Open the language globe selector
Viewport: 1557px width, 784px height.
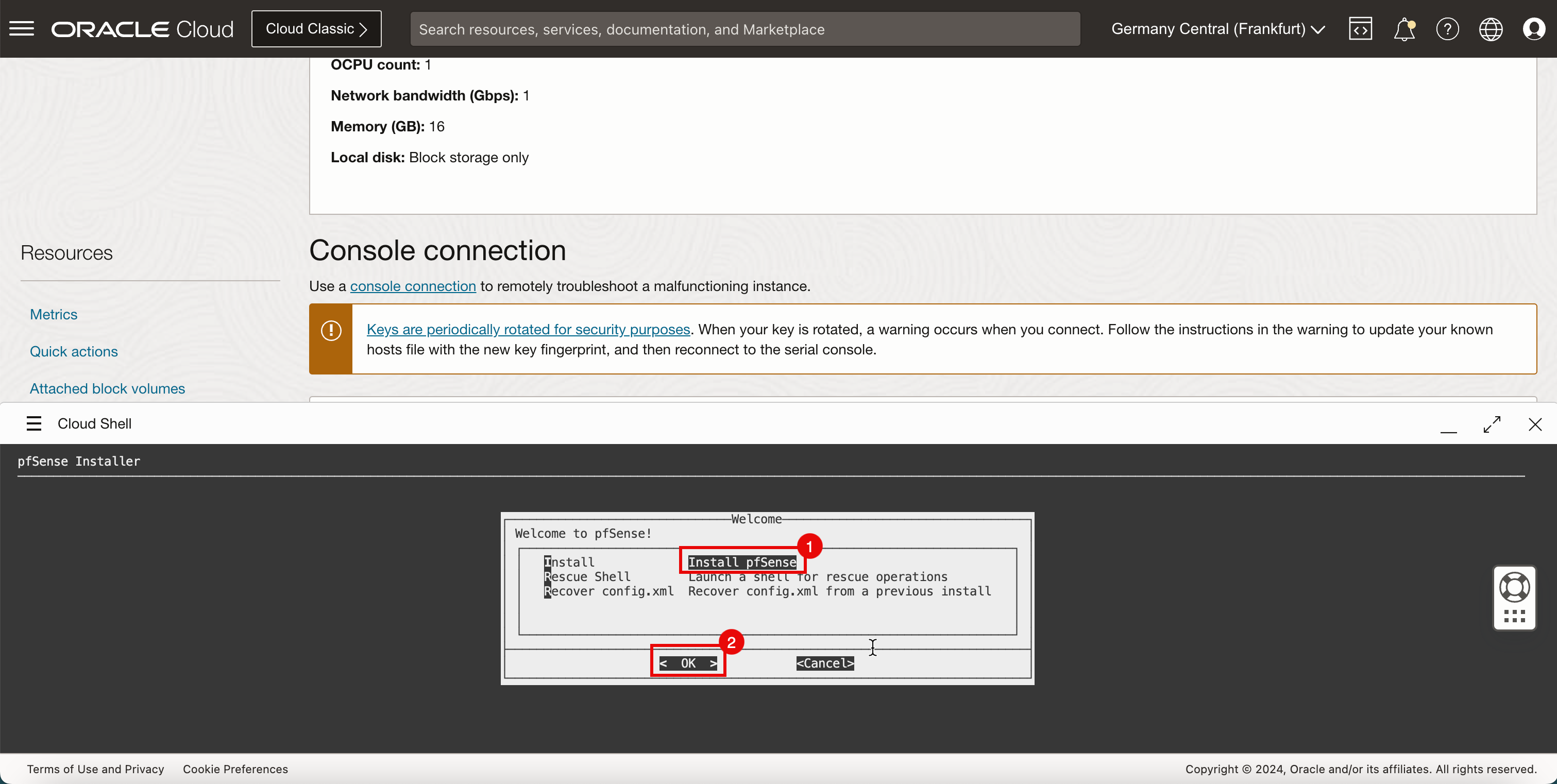point(1491,28)
